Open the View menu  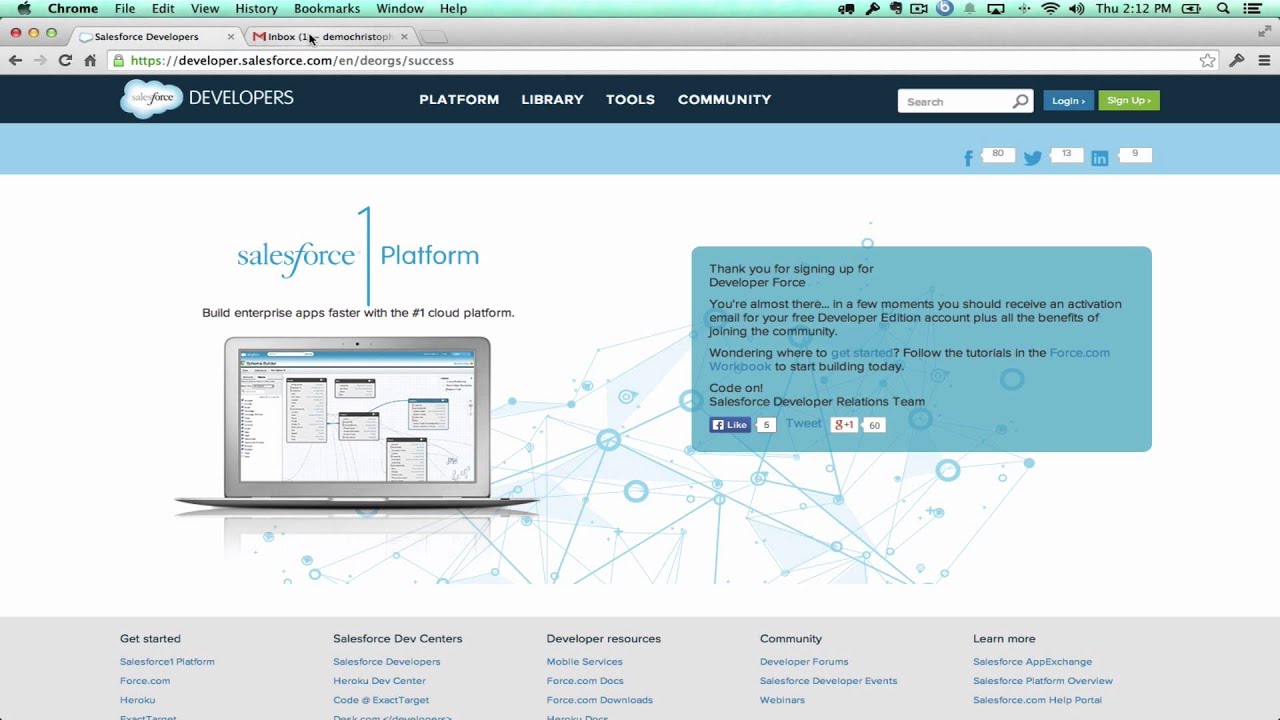pyautogui.click(x=205, y=8)
